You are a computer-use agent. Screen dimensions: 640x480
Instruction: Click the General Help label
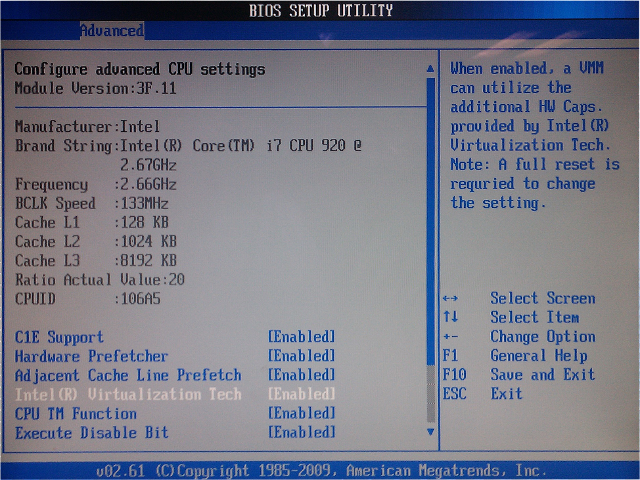[539, 356]
